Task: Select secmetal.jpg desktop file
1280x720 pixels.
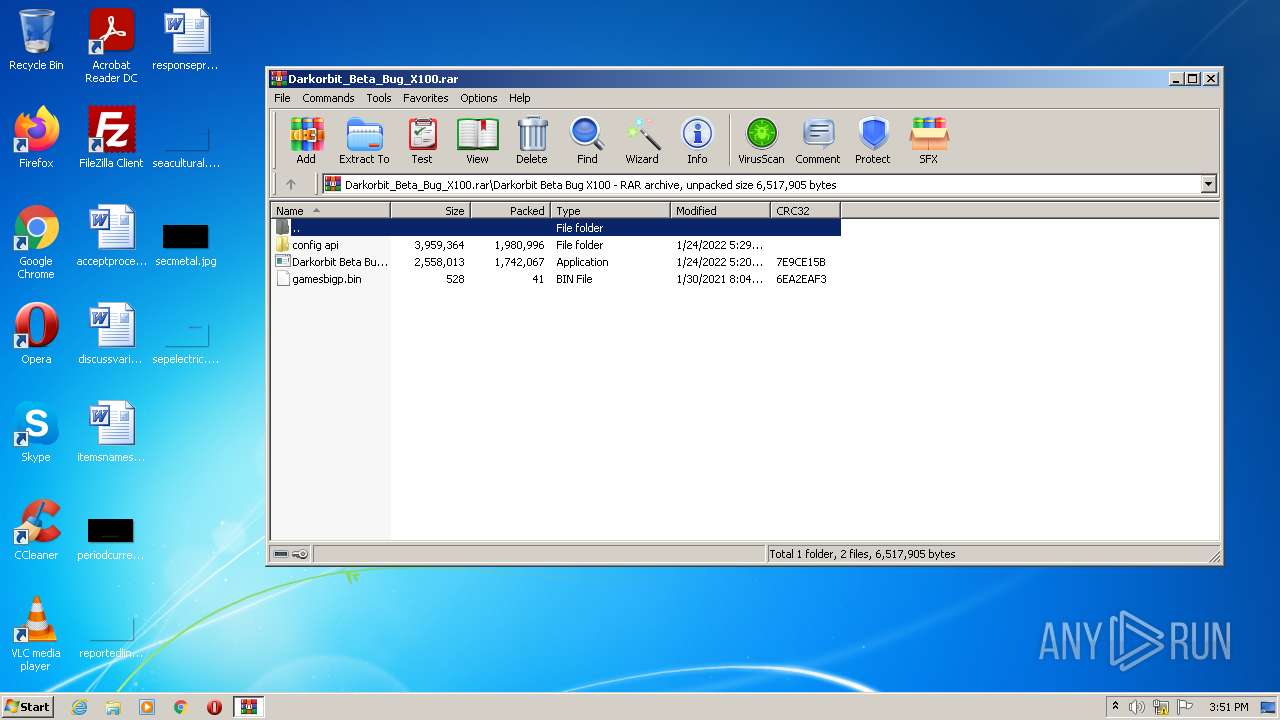Action: pos(186,244)
